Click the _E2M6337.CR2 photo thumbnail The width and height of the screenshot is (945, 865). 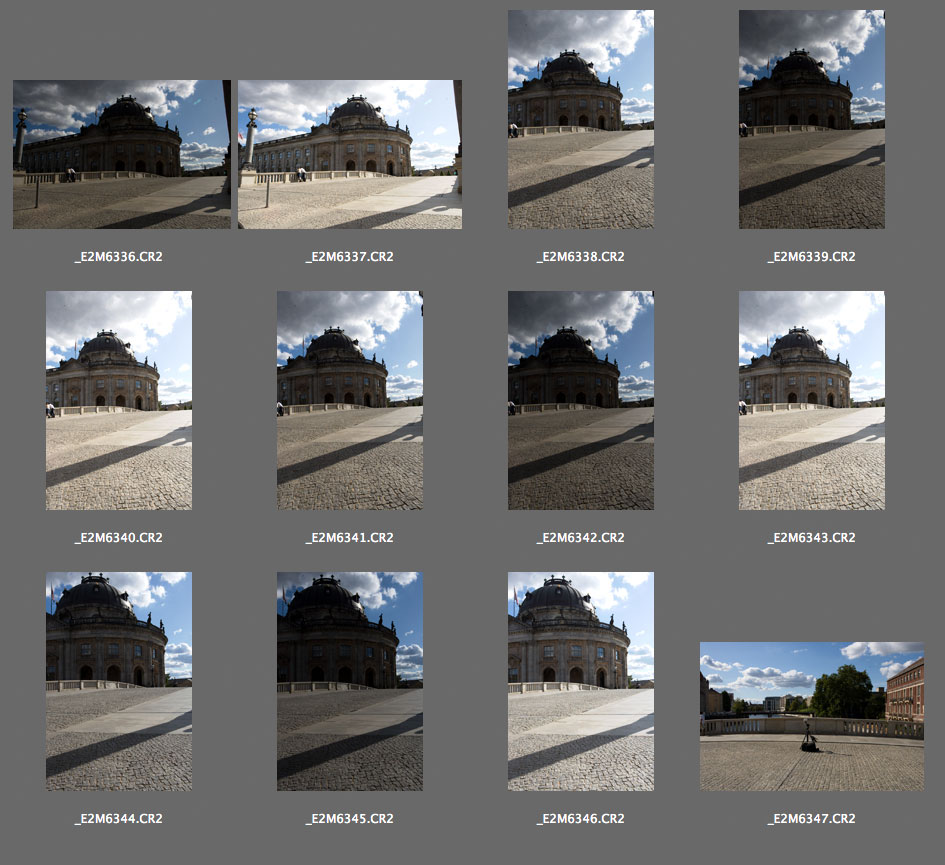350,154
